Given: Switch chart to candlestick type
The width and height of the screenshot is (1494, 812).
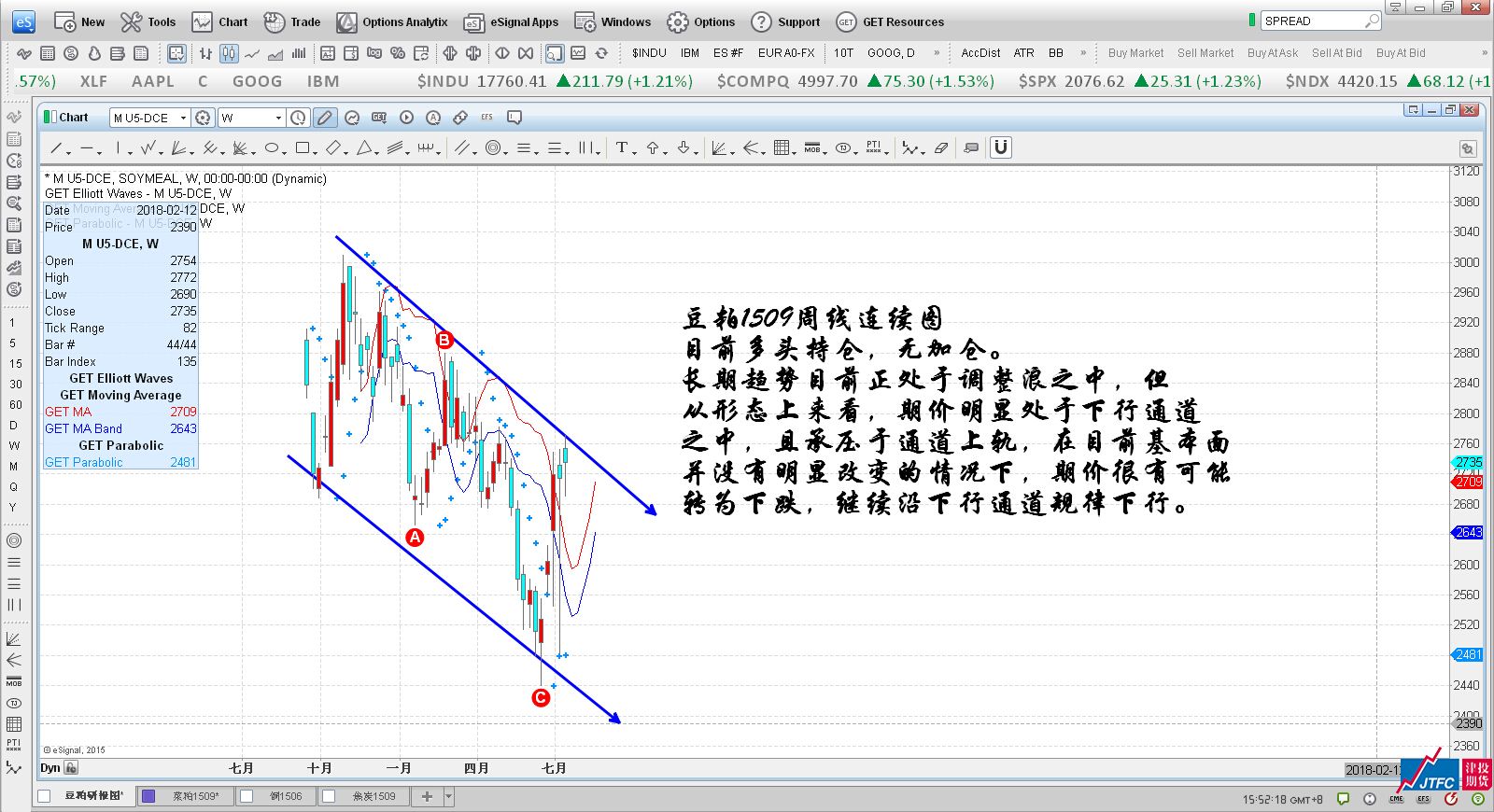Looking at the screenshot, I should pos(229,53).
